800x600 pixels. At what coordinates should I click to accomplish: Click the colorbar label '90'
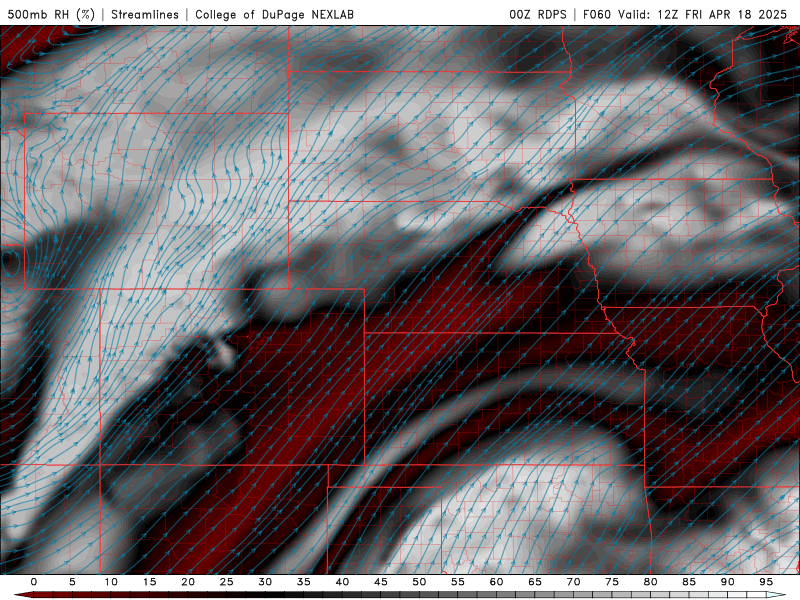click(x=728, y=582)
